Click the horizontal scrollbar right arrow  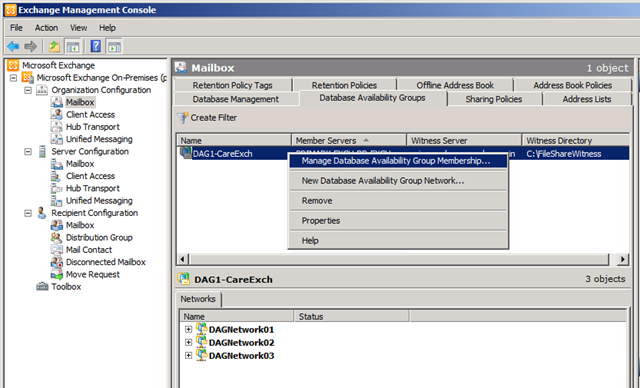pyautogui.click(x=622, y=259)
